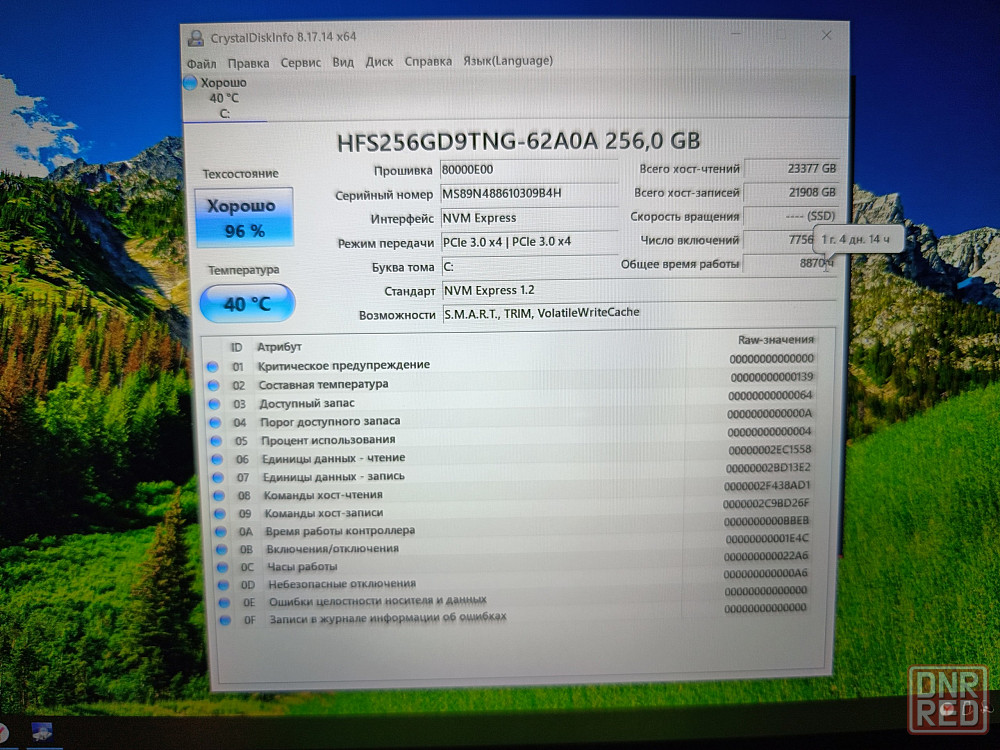Select the C: drive tab showing Хорошо 40 °C
The image size is (1000, 750).
222,98
